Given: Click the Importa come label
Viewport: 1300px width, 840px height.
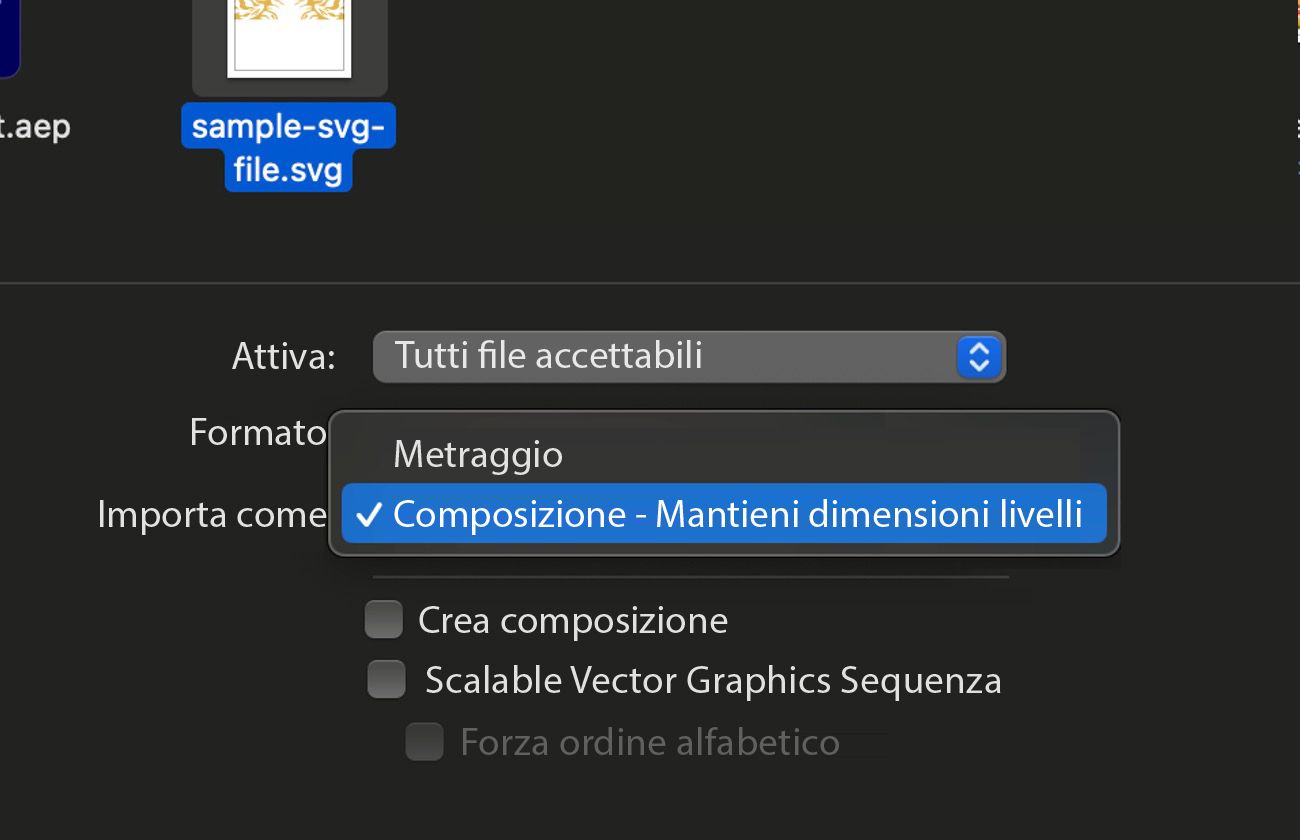Looking at the screenshot, I should (x=211, y=513).
